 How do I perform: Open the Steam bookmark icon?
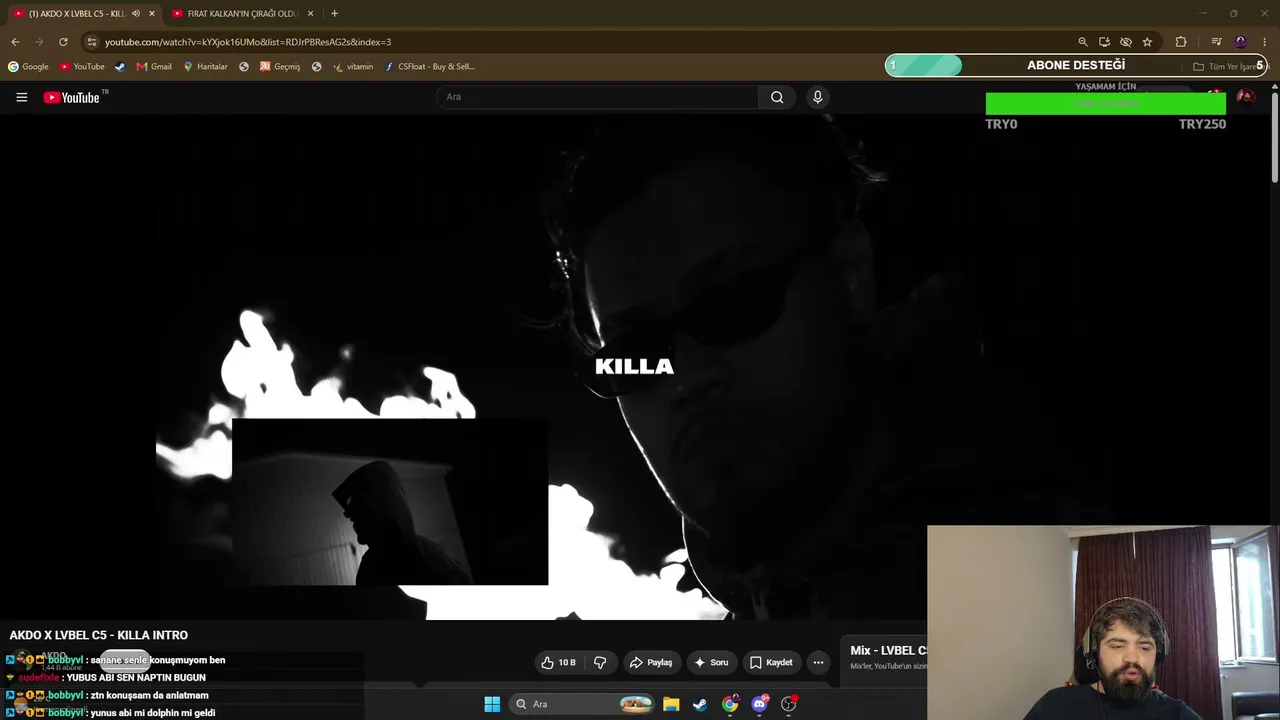[120, 67]
